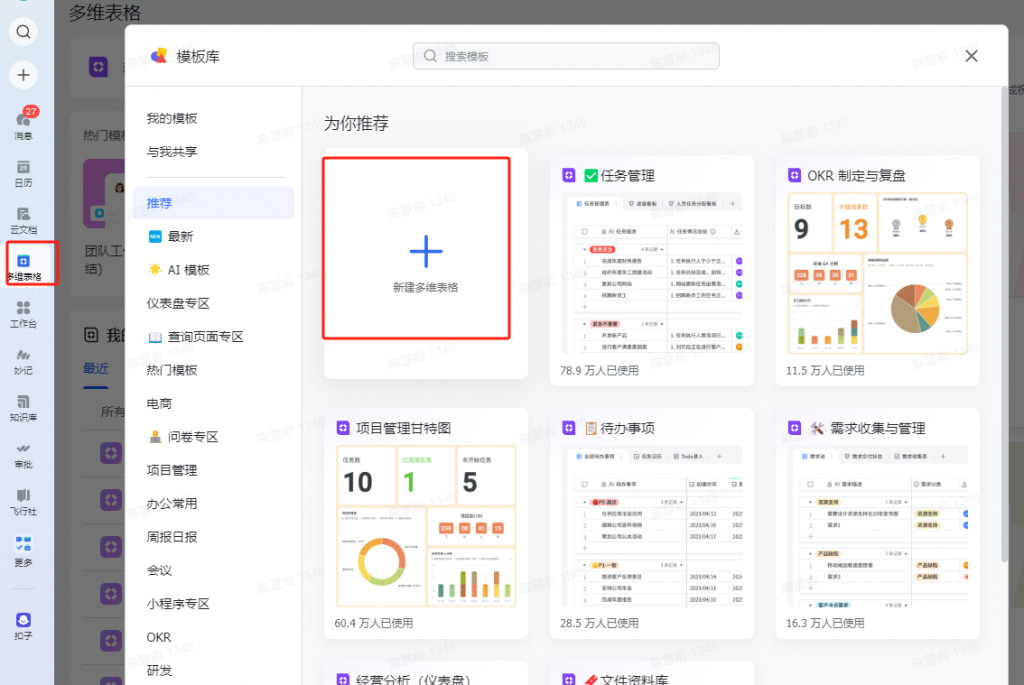
Task: Click the 78.9 万人已使用 text
Action: point(599,370)
